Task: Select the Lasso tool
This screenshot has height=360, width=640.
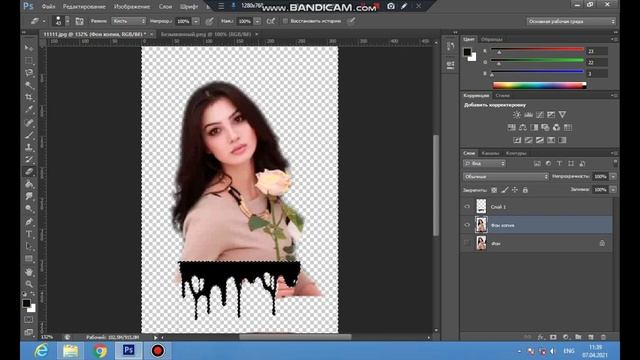Action: click(29, 73)
